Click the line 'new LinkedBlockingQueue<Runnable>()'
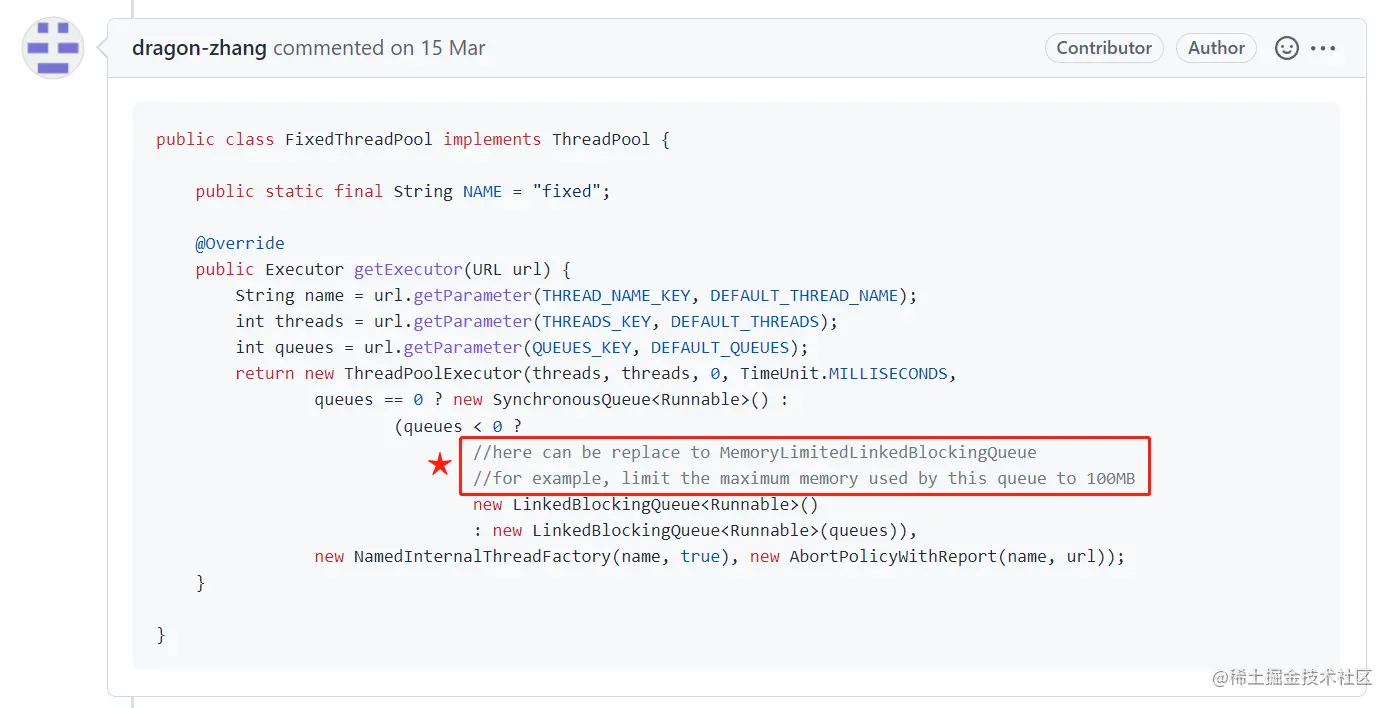 [646, 504]
